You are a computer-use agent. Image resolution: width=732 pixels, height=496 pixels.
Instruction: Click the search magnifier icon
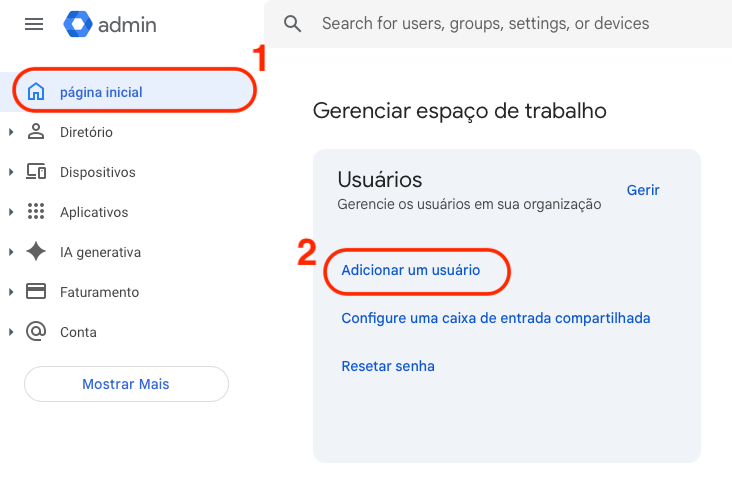coord(293,24)
